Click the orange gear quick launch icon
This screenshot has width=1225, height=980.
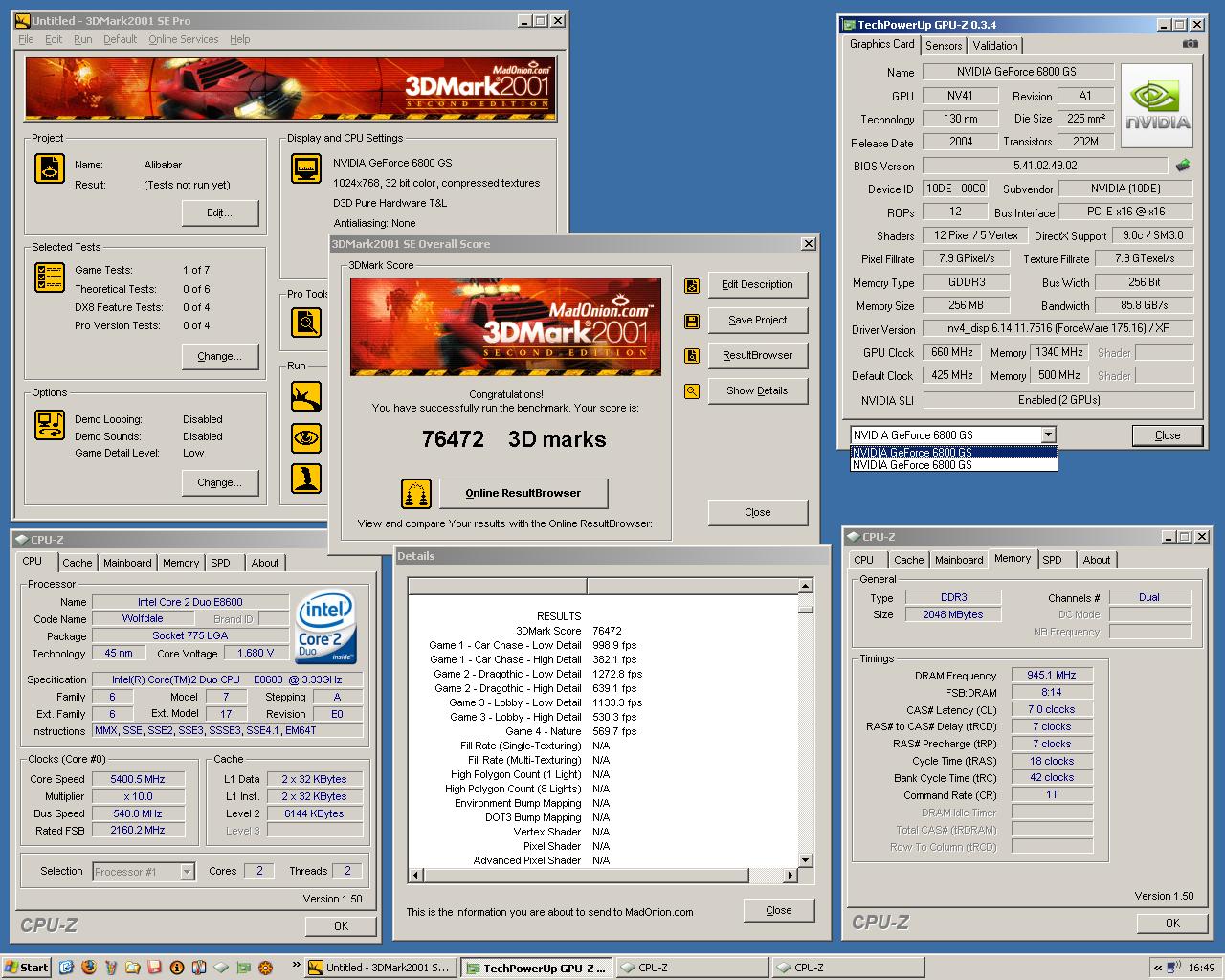pyautogui.click(x=266, y=968)
